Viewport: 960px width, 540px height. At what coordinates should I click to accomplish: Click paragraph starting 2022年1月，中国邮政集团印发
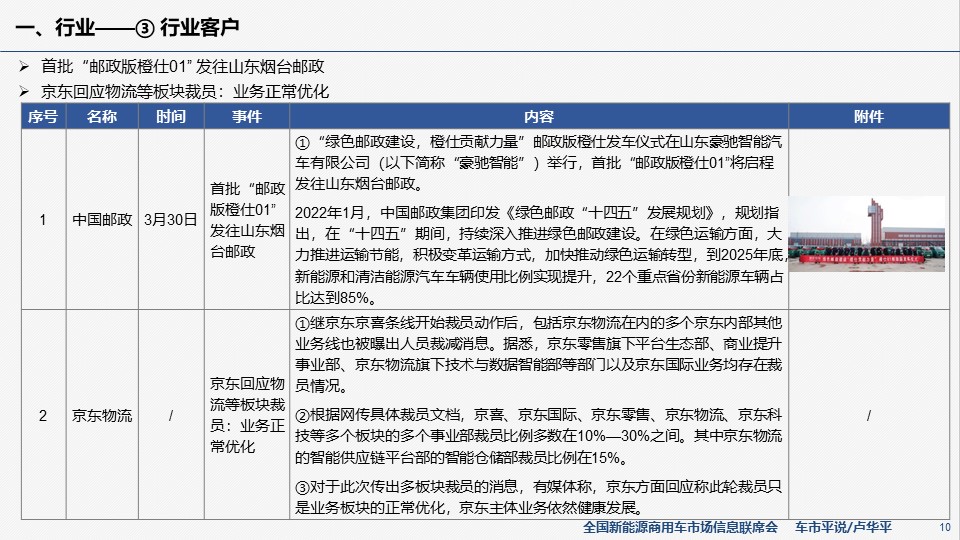pos(539,255)
